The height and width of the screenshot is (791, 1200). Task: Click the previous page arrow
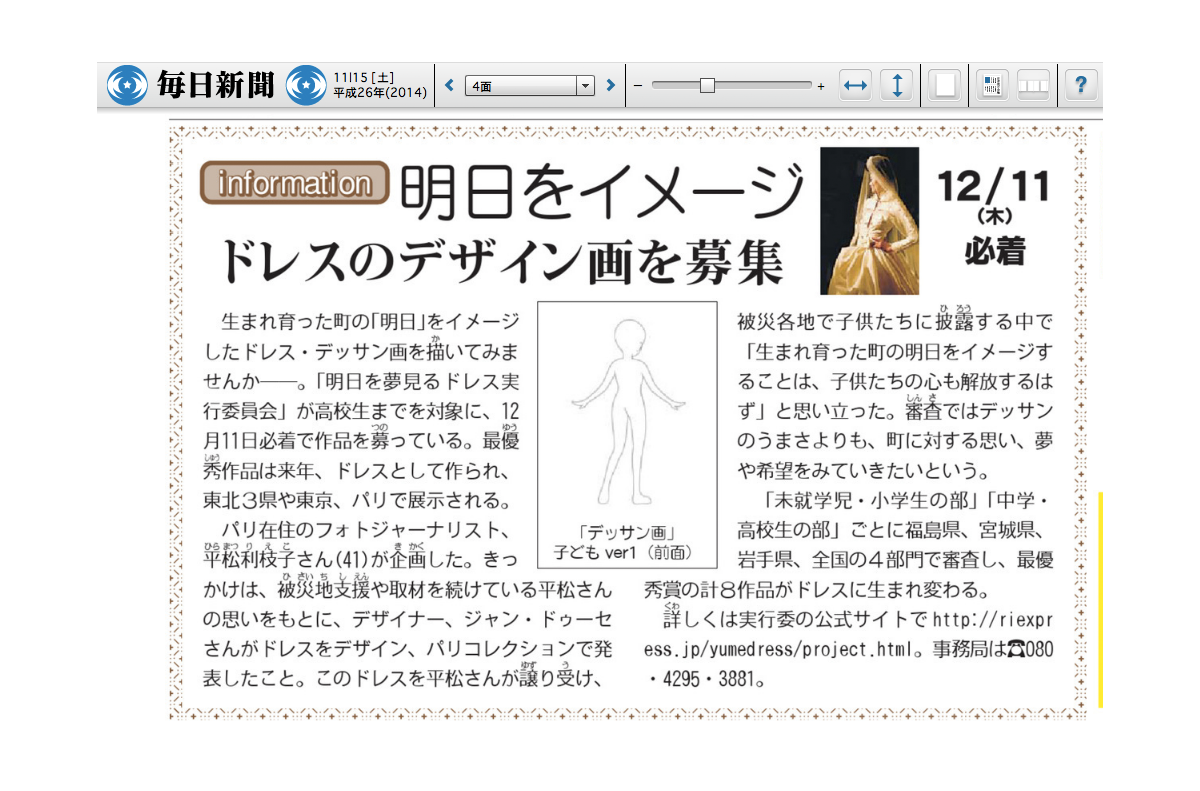449,86
